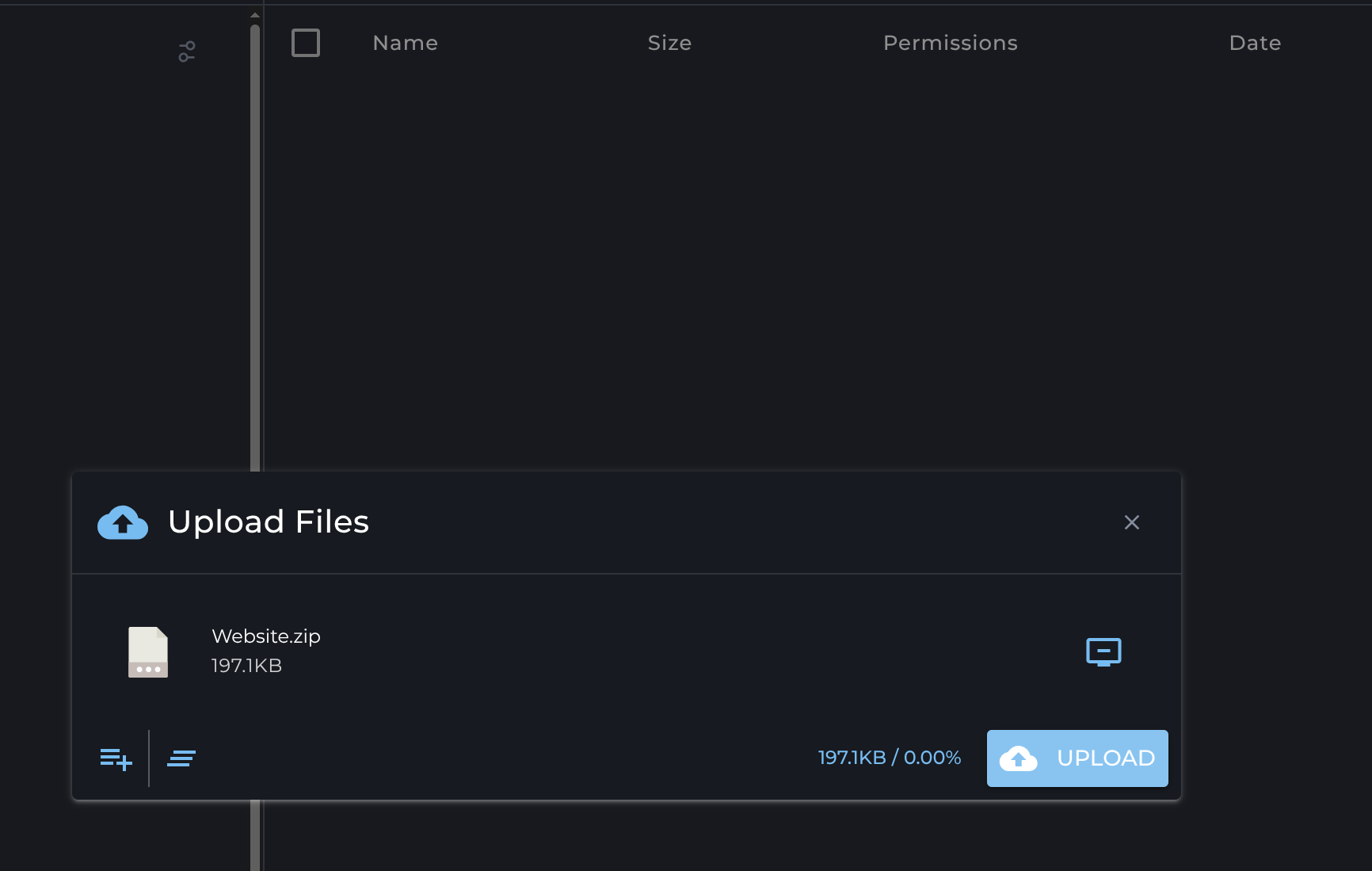
Task: Click the 197.1KB / 0.00% progress indicator
Action: tap(889, 758)
